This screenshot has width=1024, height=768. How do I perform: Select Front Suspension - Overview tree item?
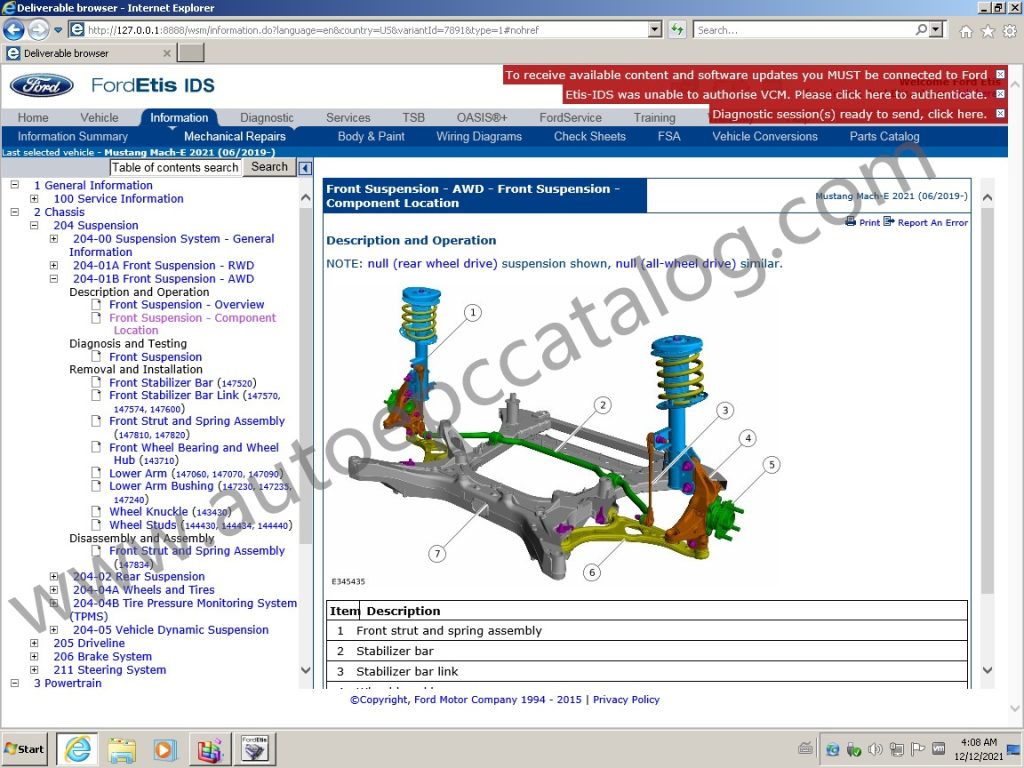(187, 304)
